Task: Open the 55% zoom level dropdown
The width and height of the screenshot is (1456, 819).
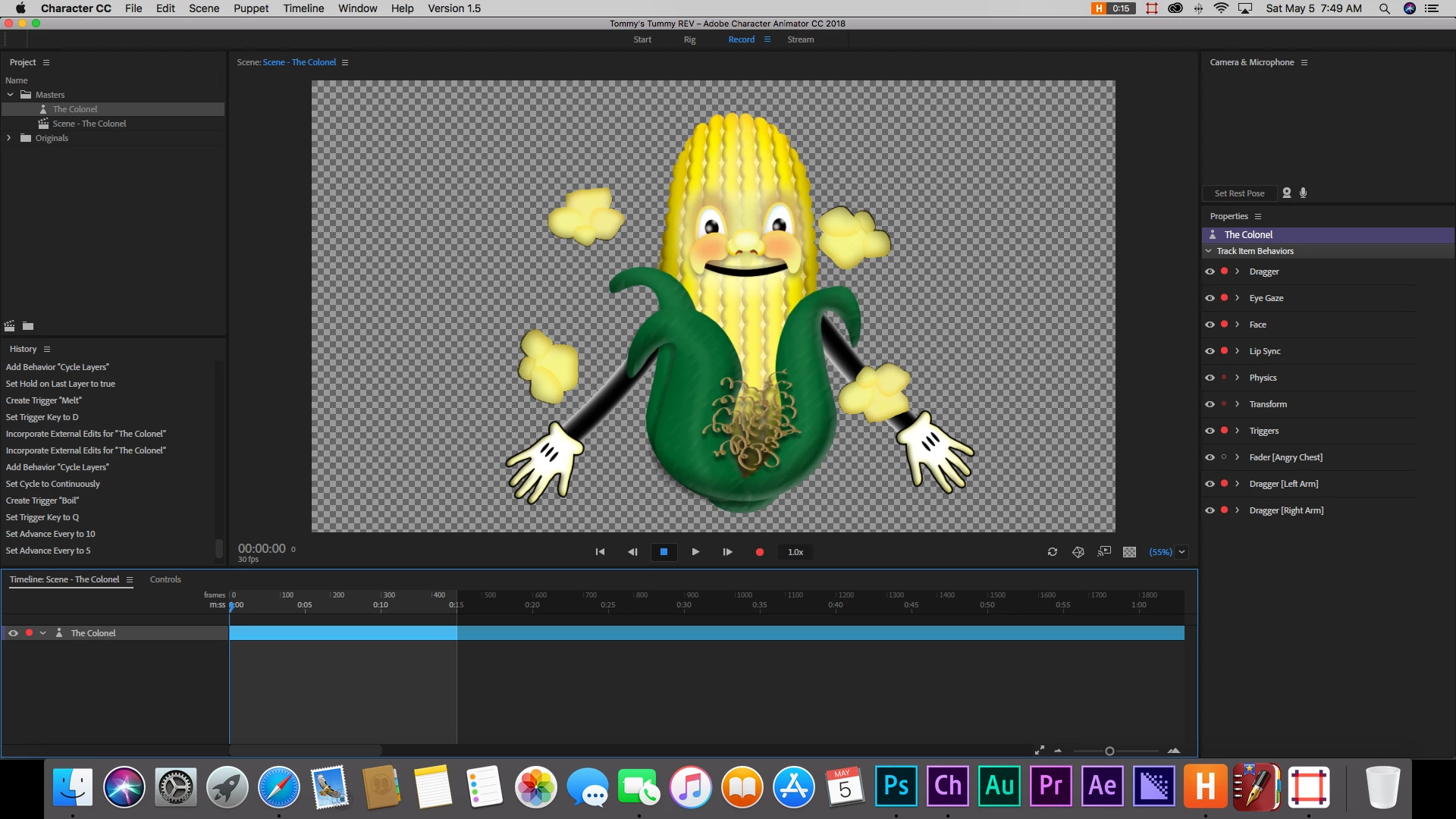Action: (1181, 552)
